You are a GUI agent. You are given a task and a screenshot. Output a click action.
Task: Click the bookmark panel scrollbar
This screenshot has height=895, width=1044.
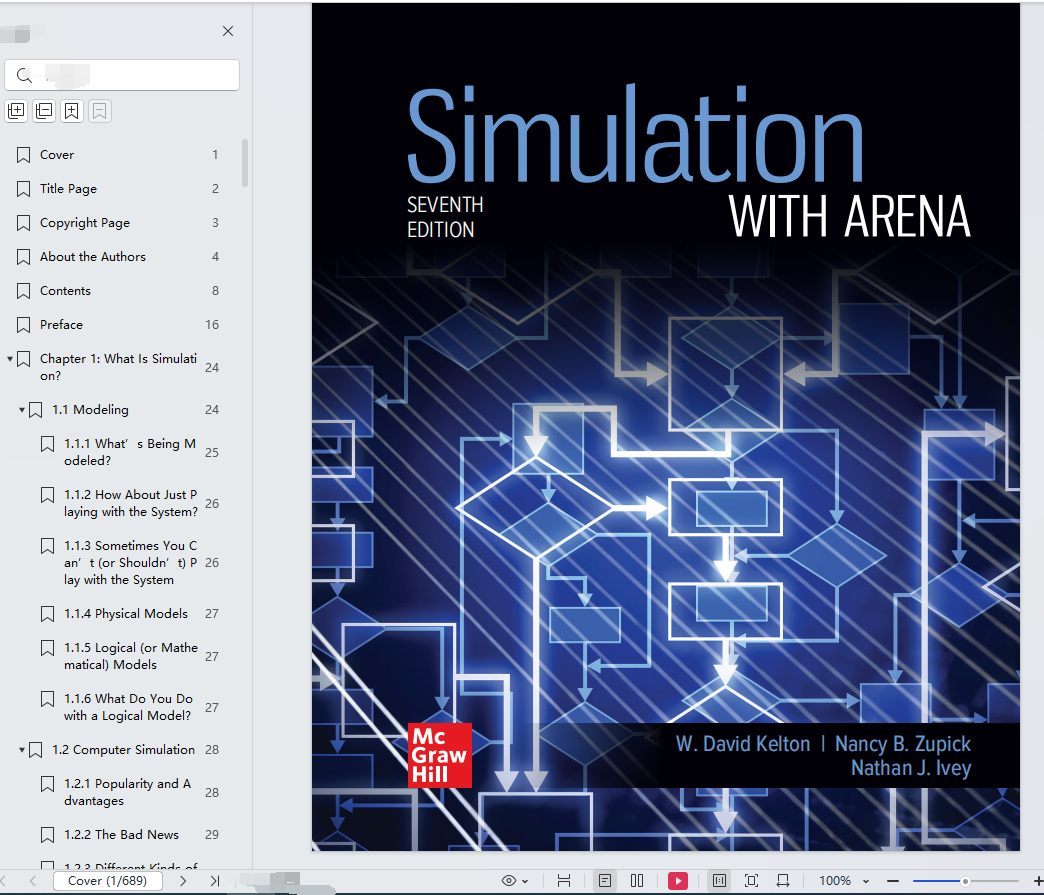coord(245,163)
